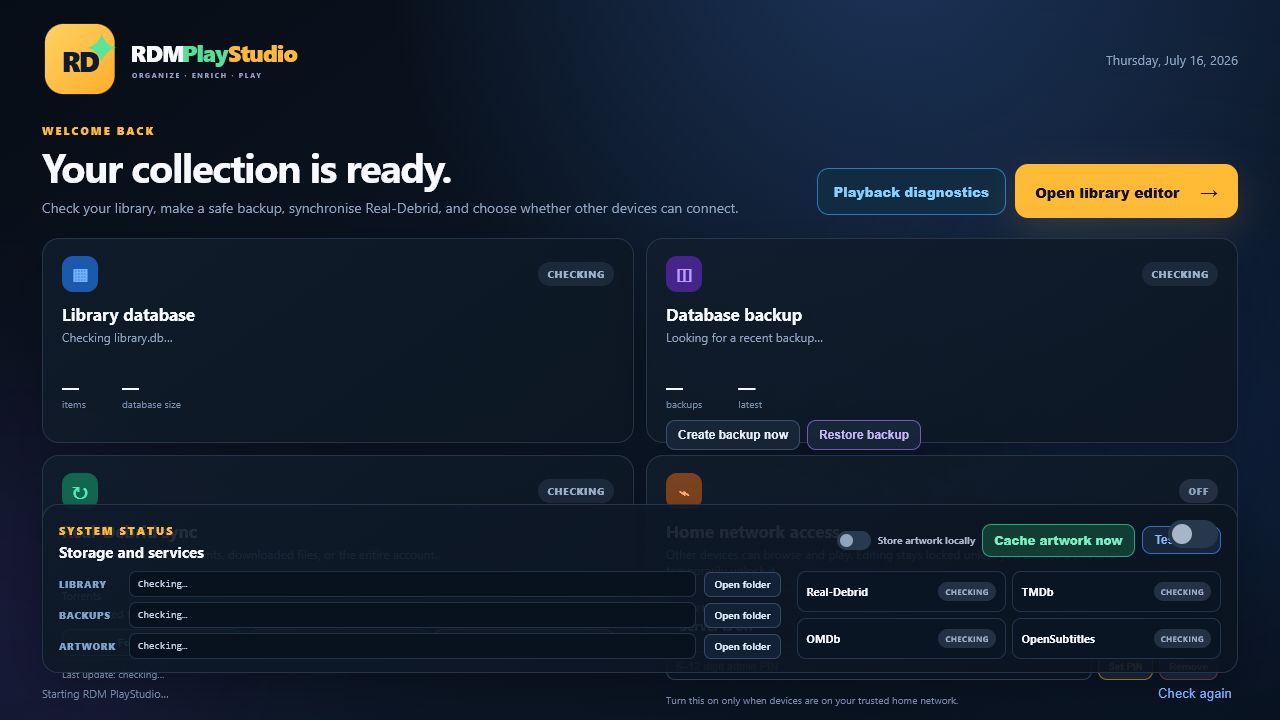Click the orange home network icon

(x=684, y=489)
